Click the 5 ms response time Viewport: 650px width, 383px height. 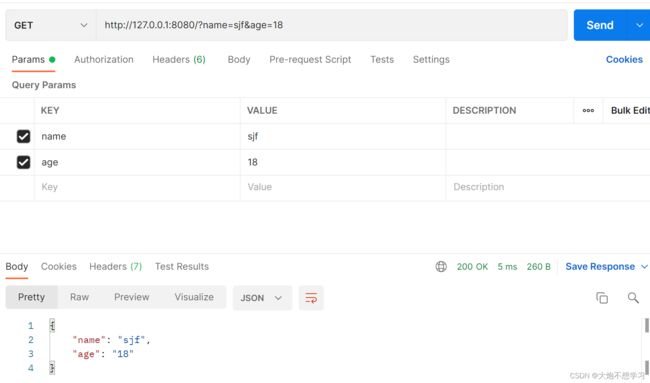pos(507,267)
